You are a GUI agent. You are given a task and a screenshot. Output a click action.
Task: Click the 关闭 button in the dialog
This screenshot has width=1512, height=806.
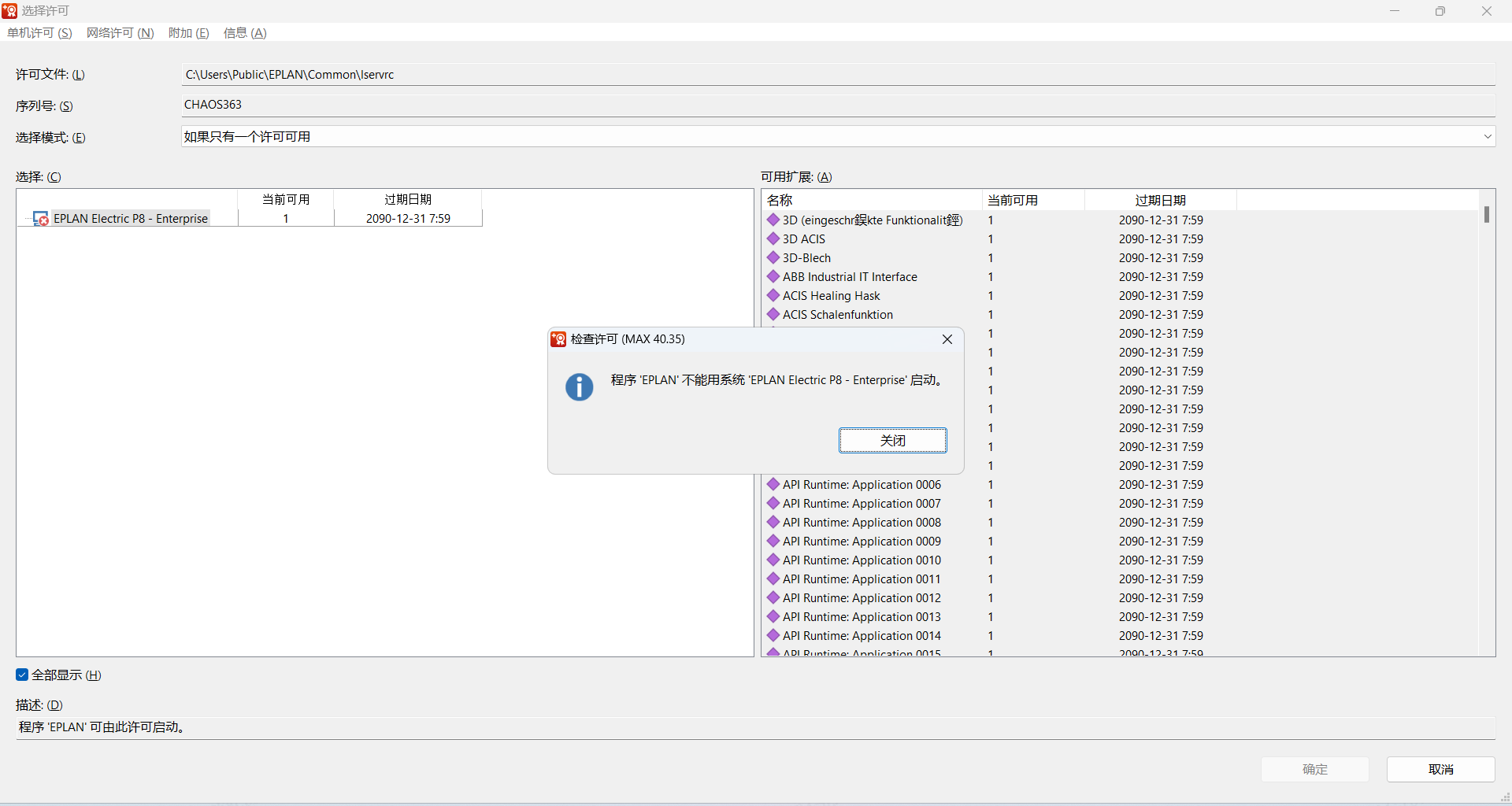892,441
